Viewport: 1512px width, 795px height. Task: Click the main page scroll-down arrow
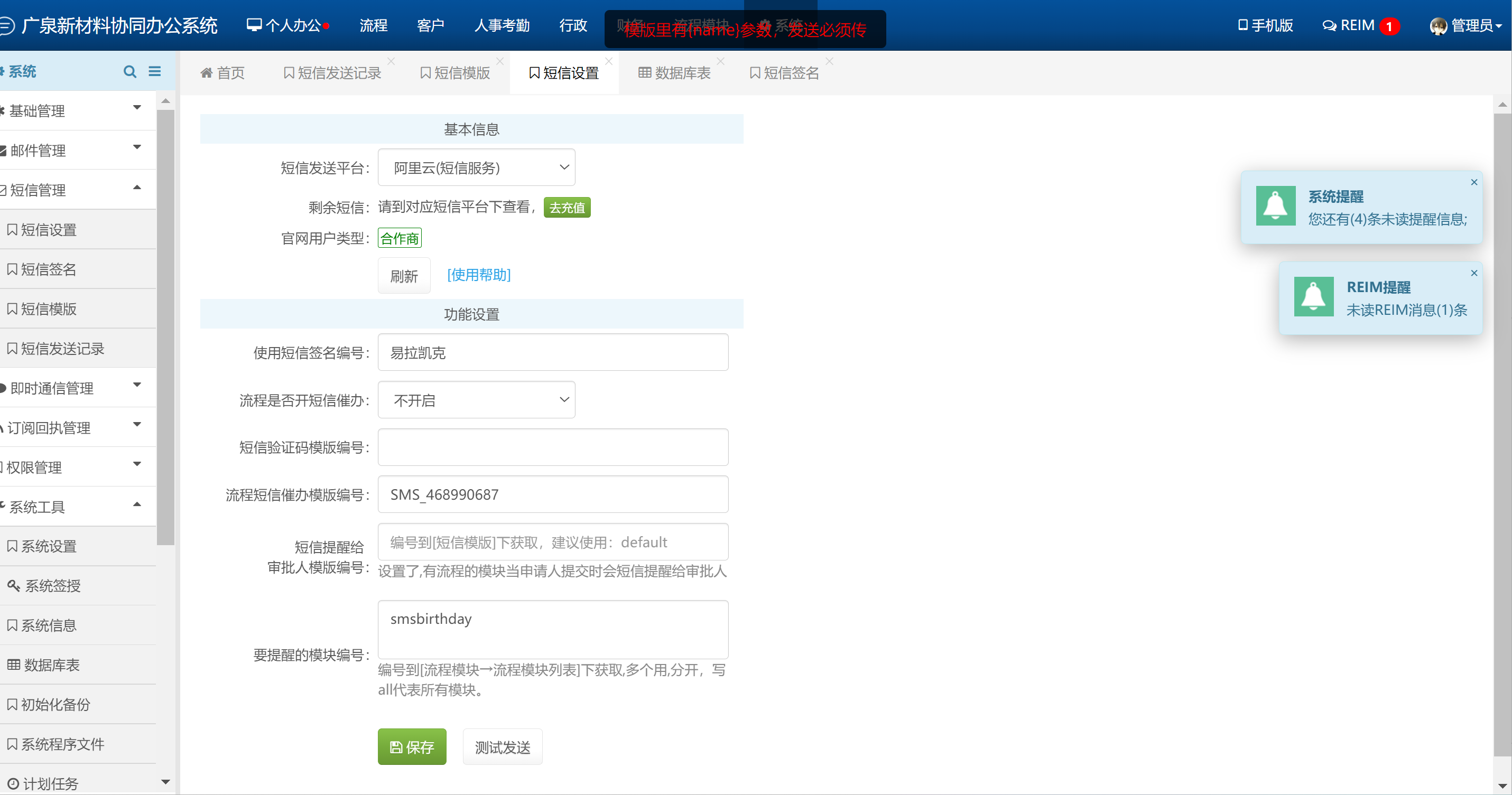click(x=1502, y=785)
